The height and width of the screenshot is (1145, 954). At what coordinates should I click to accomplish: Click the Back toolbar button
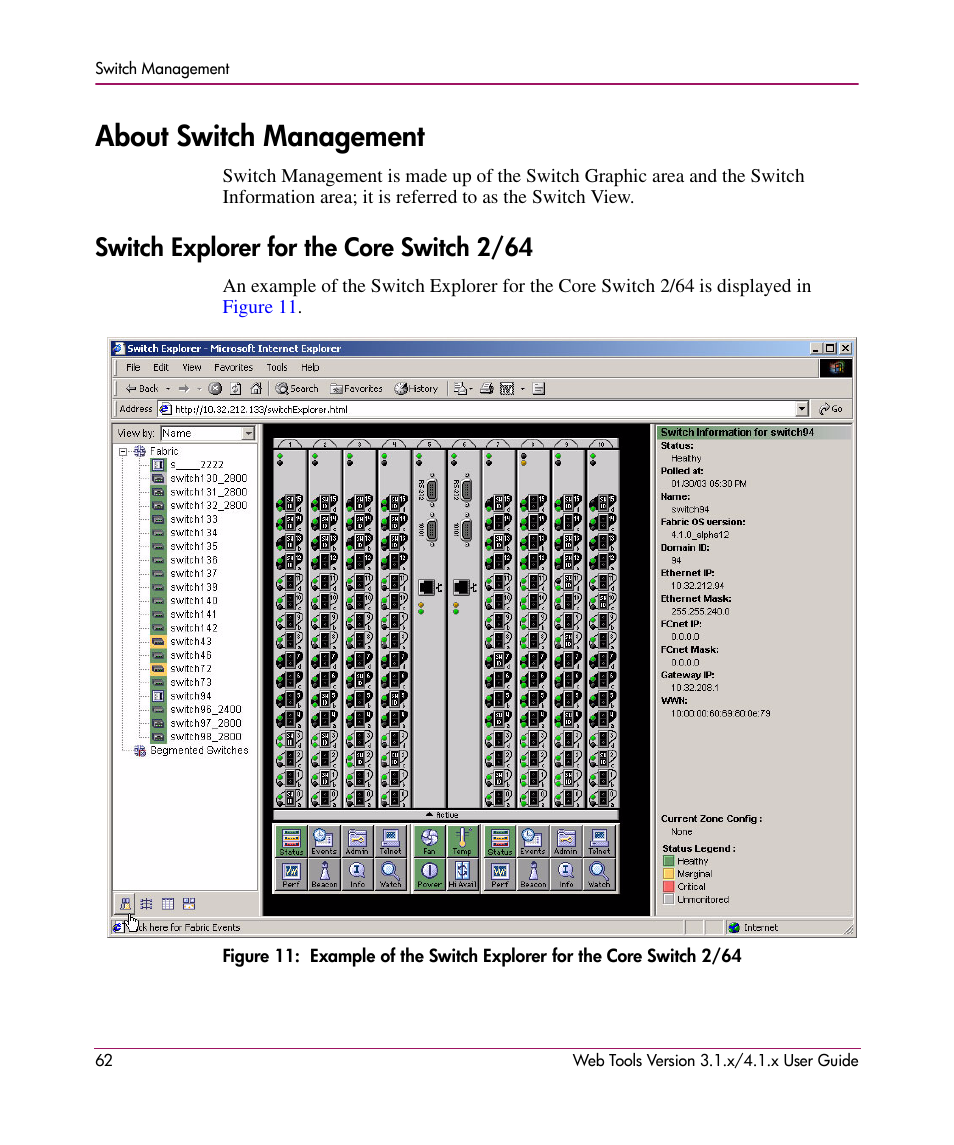[142, 388]
